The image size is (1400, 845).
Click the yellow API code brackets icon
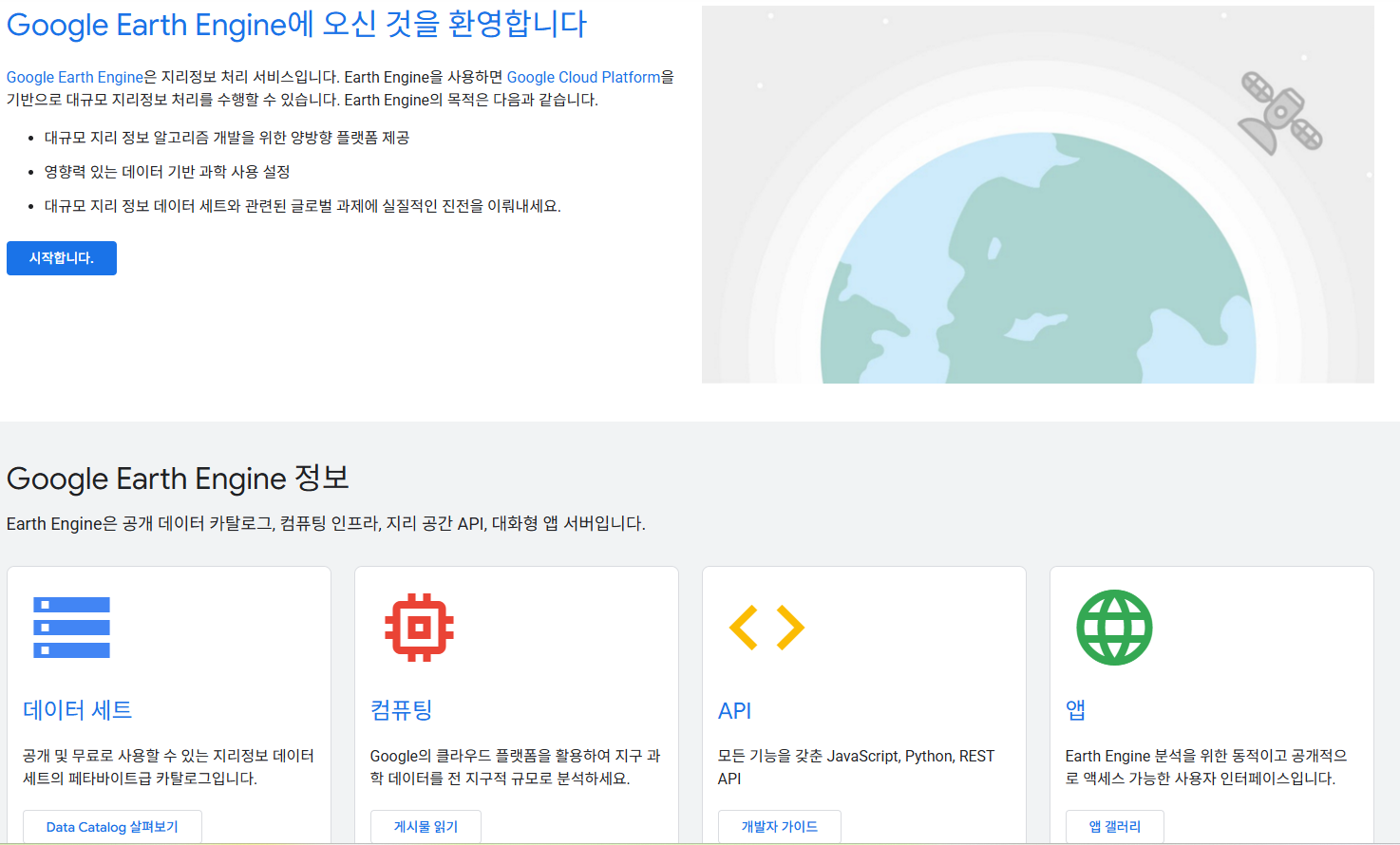(766, 628)
